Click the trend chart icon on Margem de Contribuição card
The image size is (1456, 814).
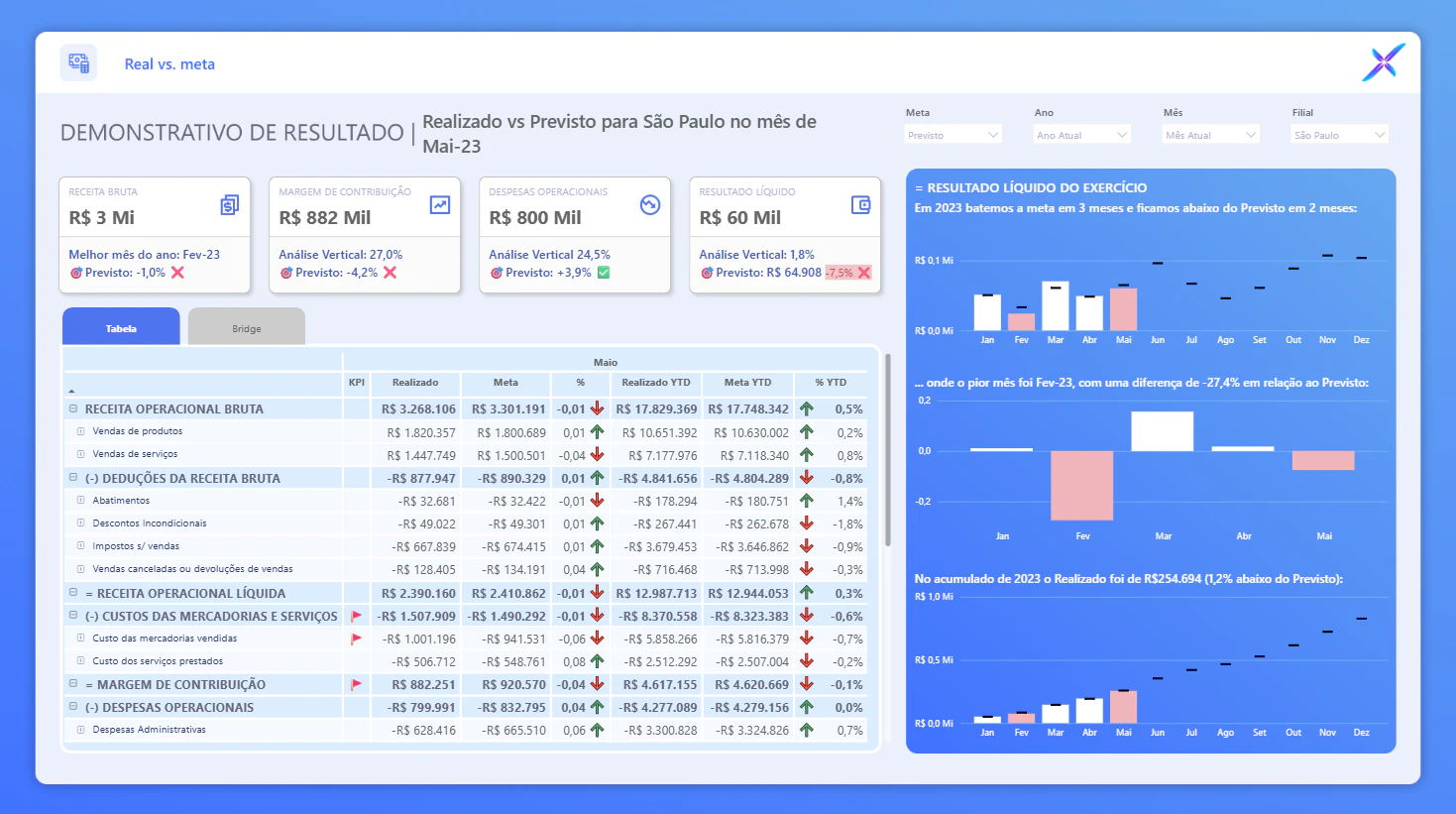point(440,204)
